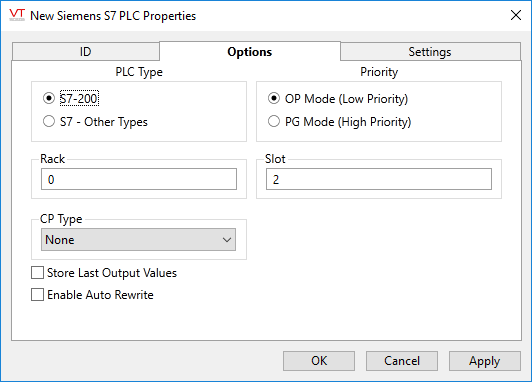Image resolution: width=532 pixels, height=382 pixels.
Task: Click into the Rack input field
Action: coord(139,179)
